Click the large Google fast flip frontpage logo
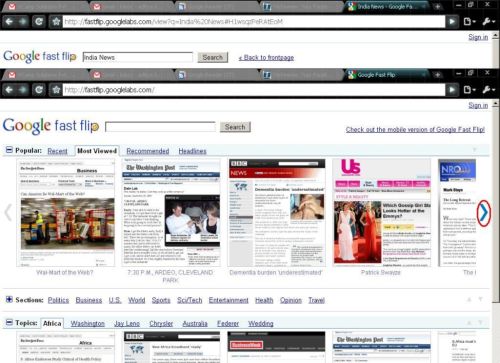 [51, 126]
